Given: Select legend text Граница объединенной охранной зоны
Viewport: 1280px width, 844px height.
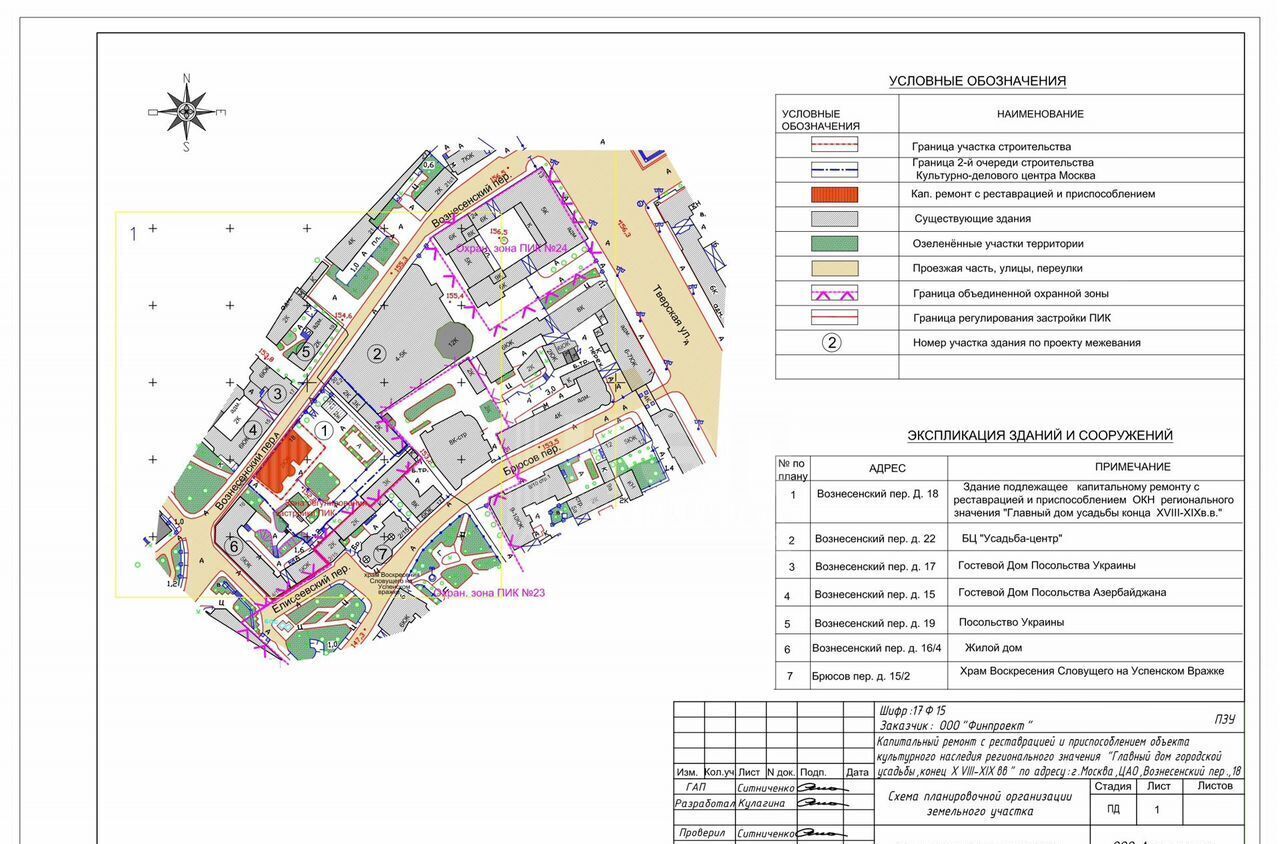Looking at the screenshot, I should tap(1010, 294).
